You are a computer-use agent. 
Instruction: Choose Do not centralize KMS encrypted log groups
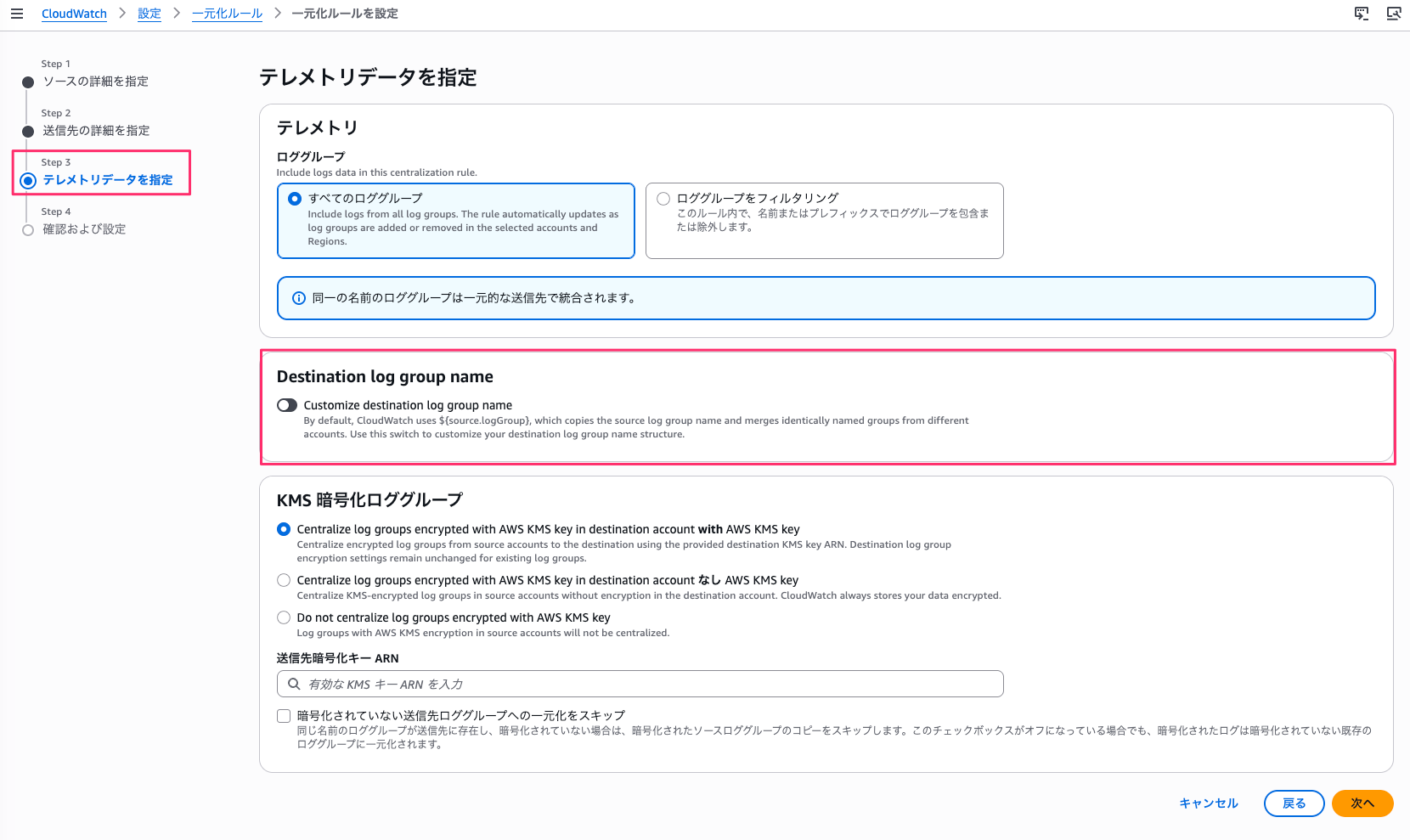pyautogui.click(x=284, y=617)
